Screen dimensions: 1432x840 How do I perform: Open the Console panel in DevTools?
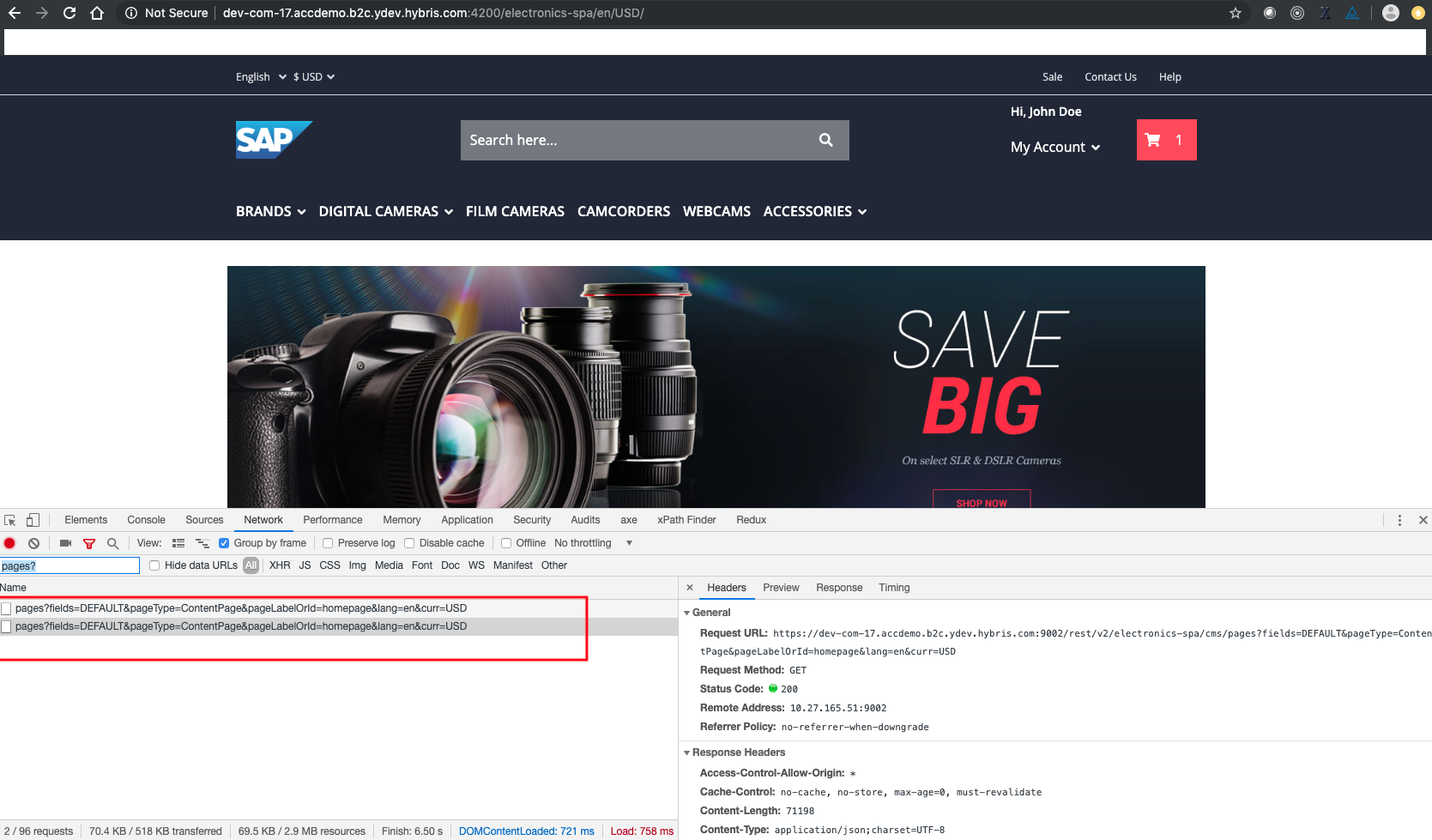point(145,519)
